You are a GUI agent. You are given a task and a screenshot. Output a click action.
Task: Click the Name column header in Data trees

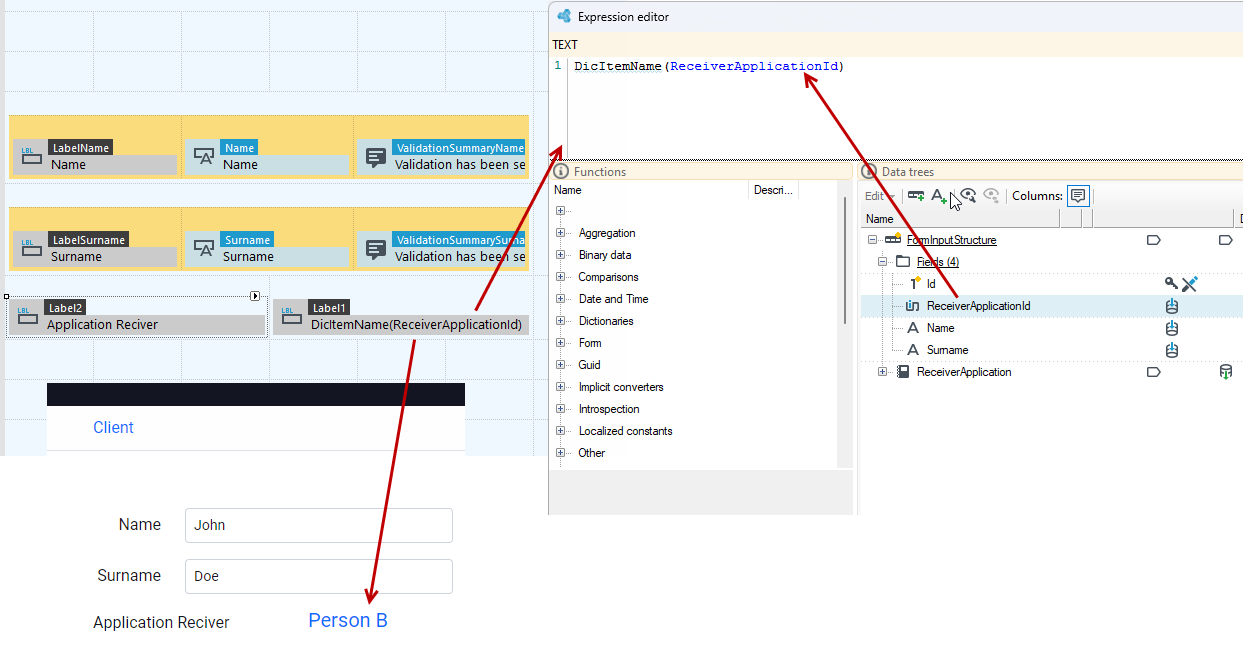pyautogui.click(x=962, y=219)
